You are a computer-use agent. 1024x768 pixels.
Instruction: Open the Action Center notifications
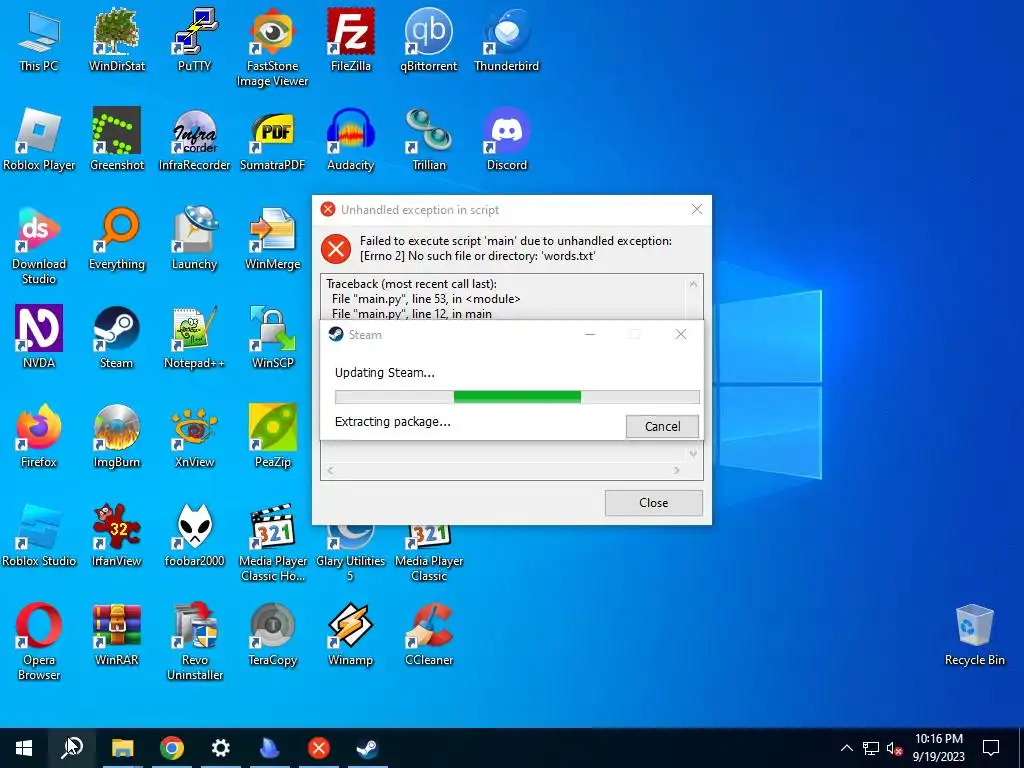coord(991,748)
